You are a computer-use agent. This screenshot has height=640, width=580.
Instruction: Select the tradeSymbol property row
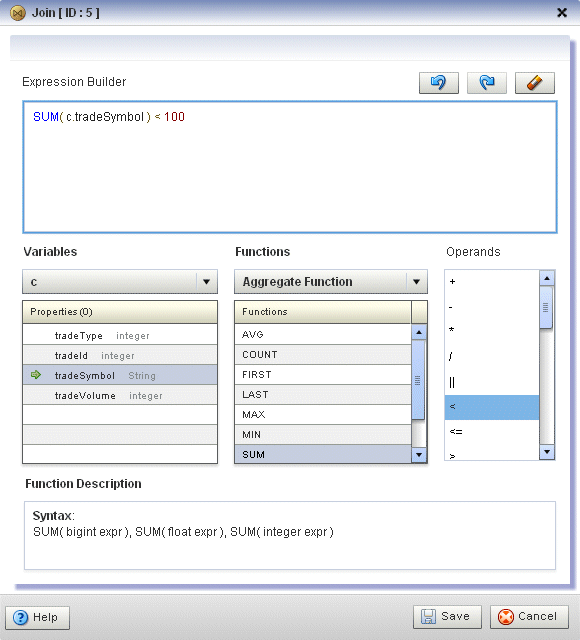click(120, 375)
